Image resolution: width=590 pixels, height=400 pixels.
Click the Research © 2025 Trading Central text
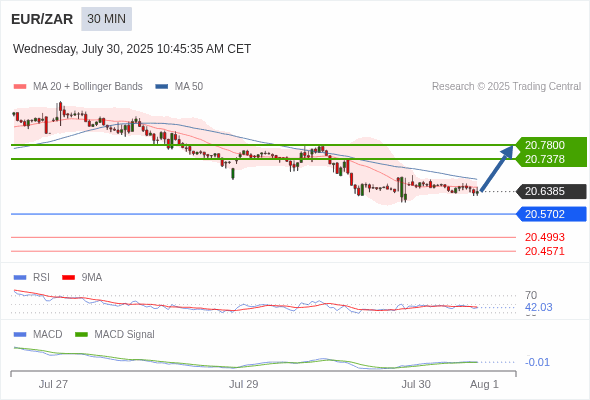coord(506,87)
